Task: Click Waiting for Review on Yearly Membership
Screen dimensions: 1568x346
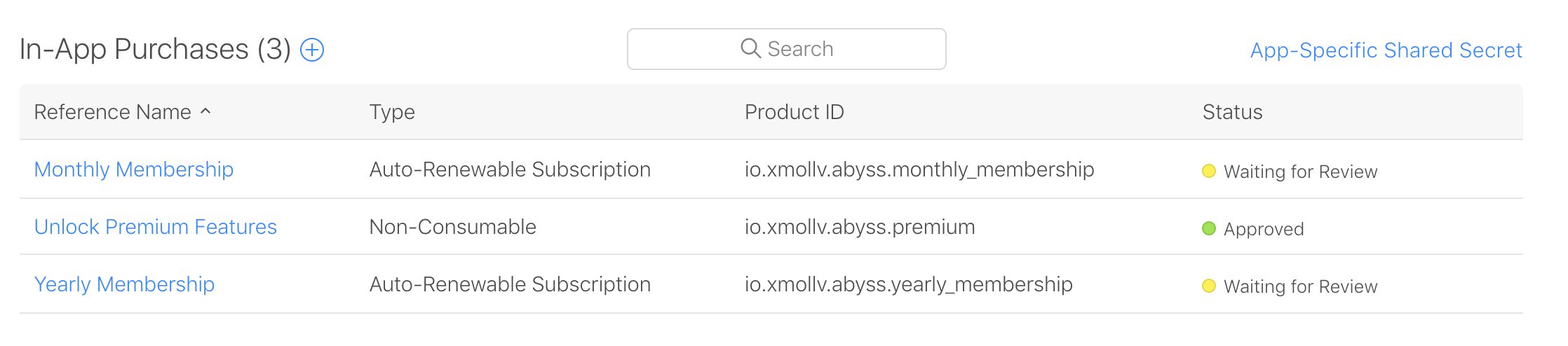Action: tap(1301, 286)
